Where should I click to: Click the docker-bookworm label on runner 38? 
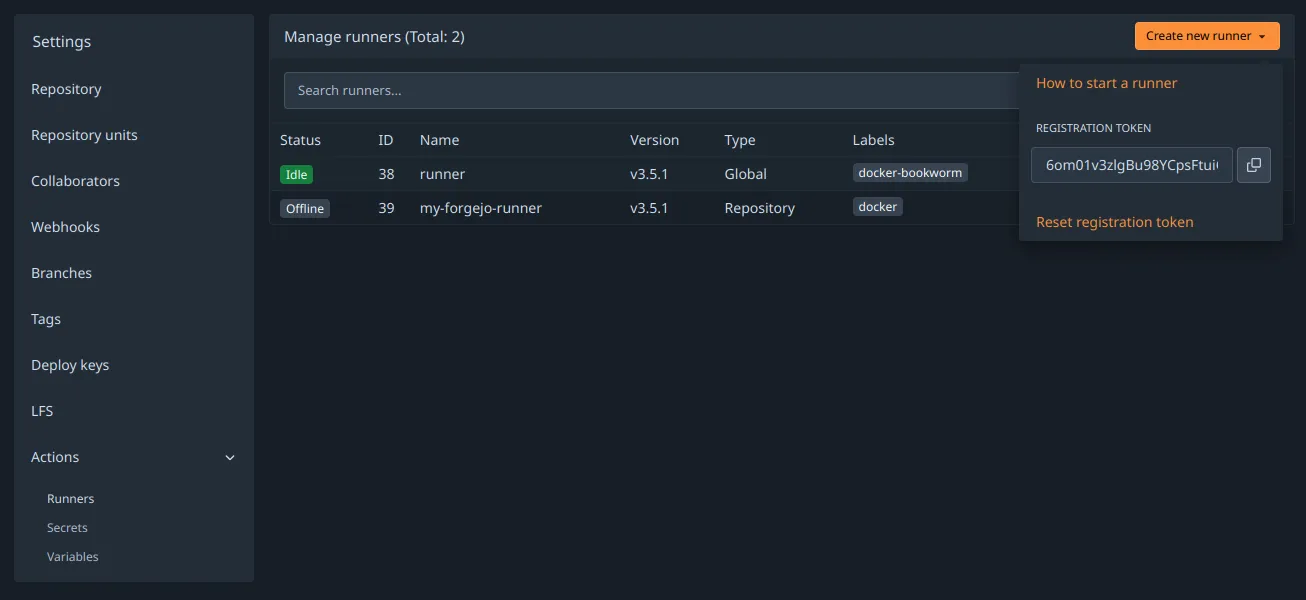pyautogui.click(x=910, y=172)
